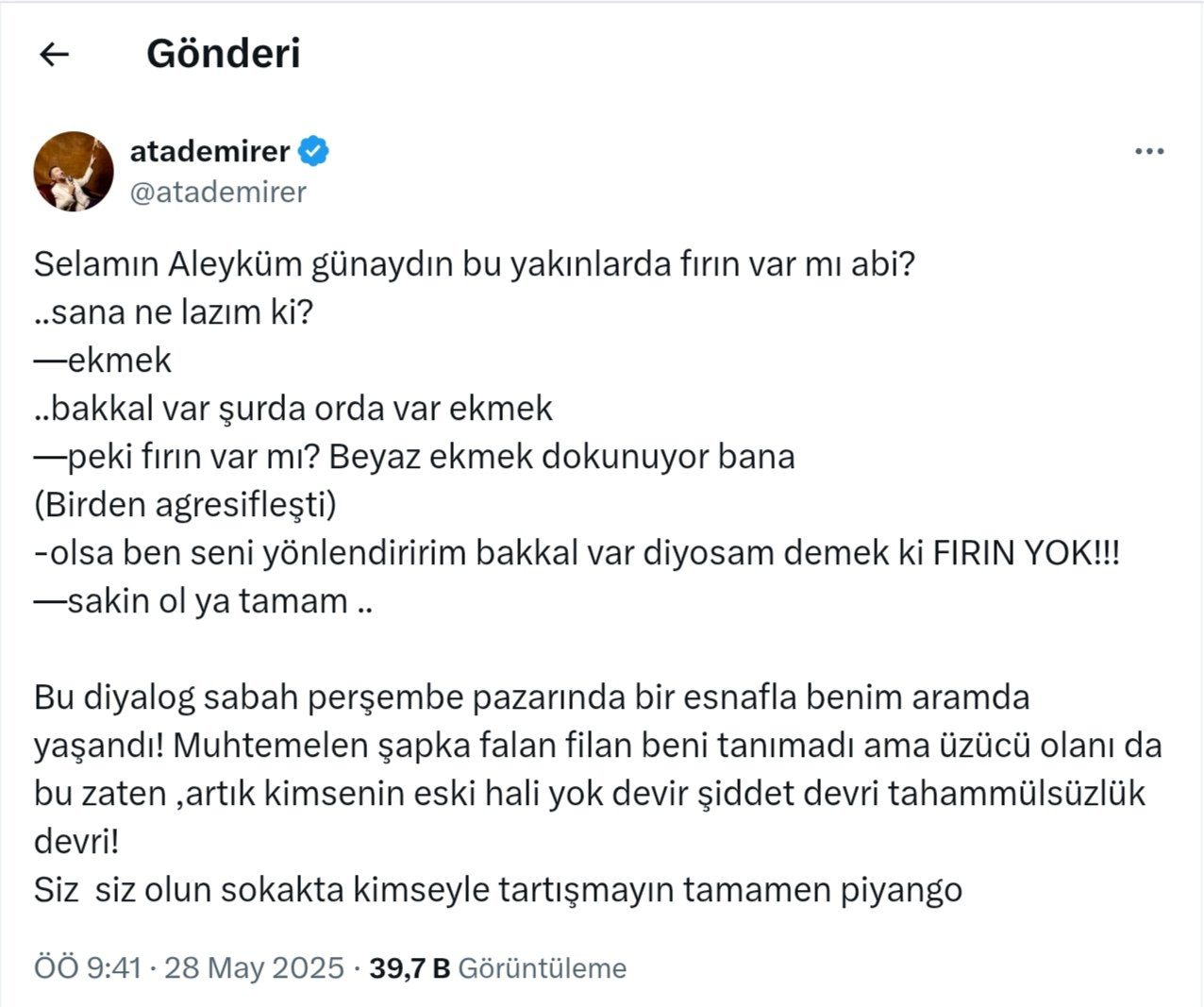Click the Gönderi page heading

pos(223,54)
